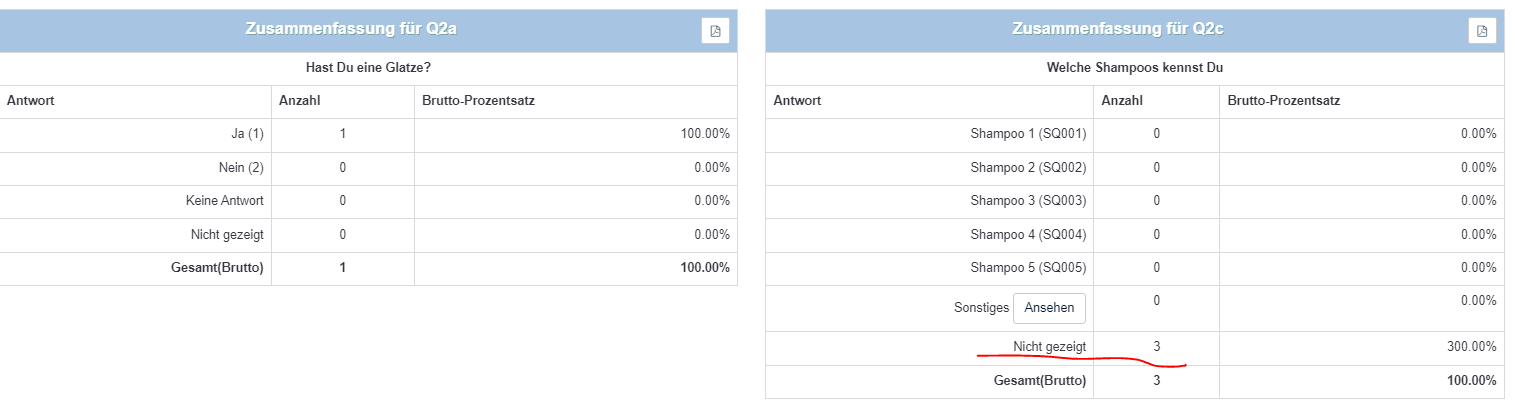1515x403 pixels.
Task: Click the 'Shampoo 3 (SQ003)' row
Action: click(1028, 201)
